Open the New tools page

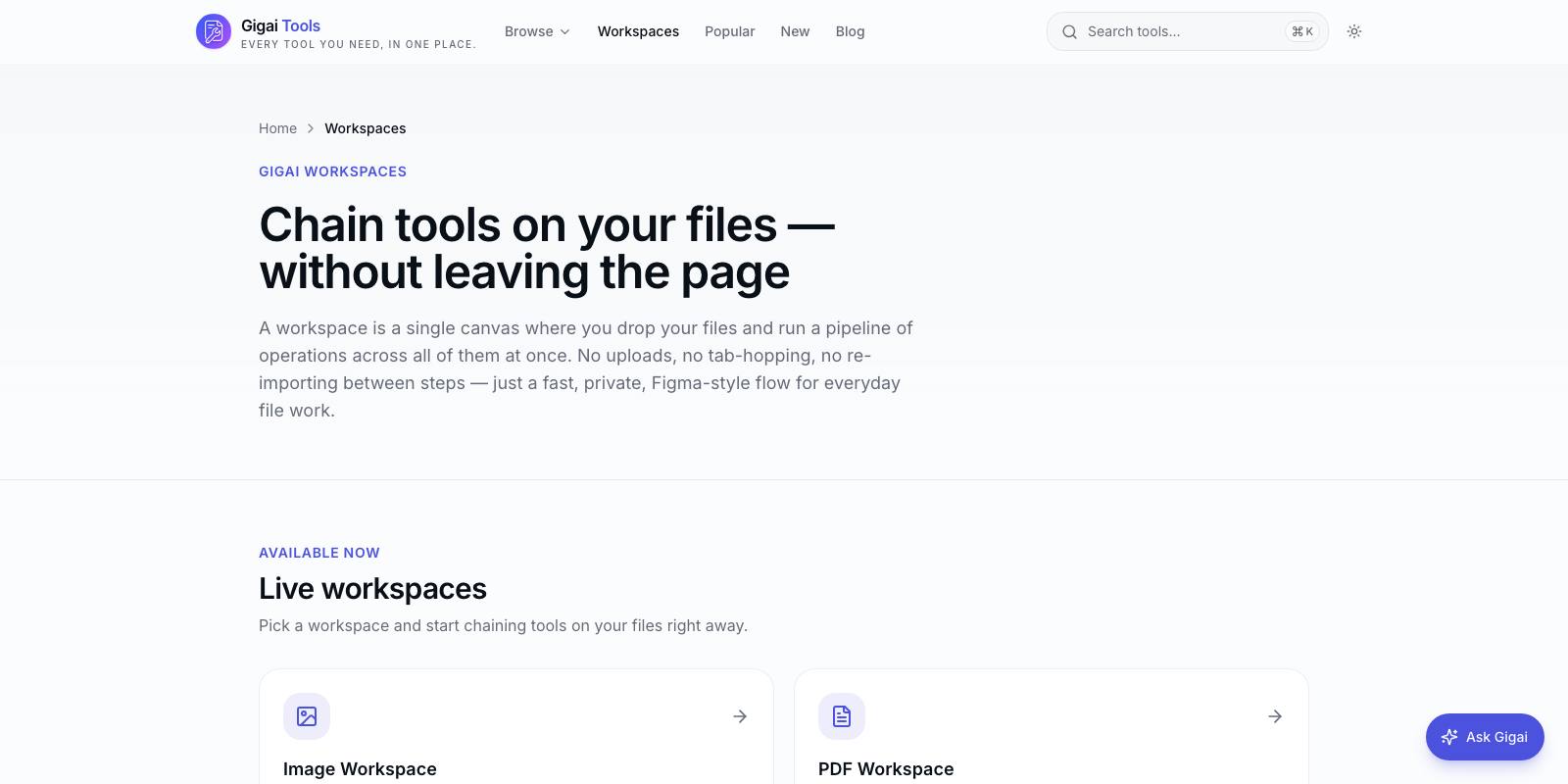(795, 31)
